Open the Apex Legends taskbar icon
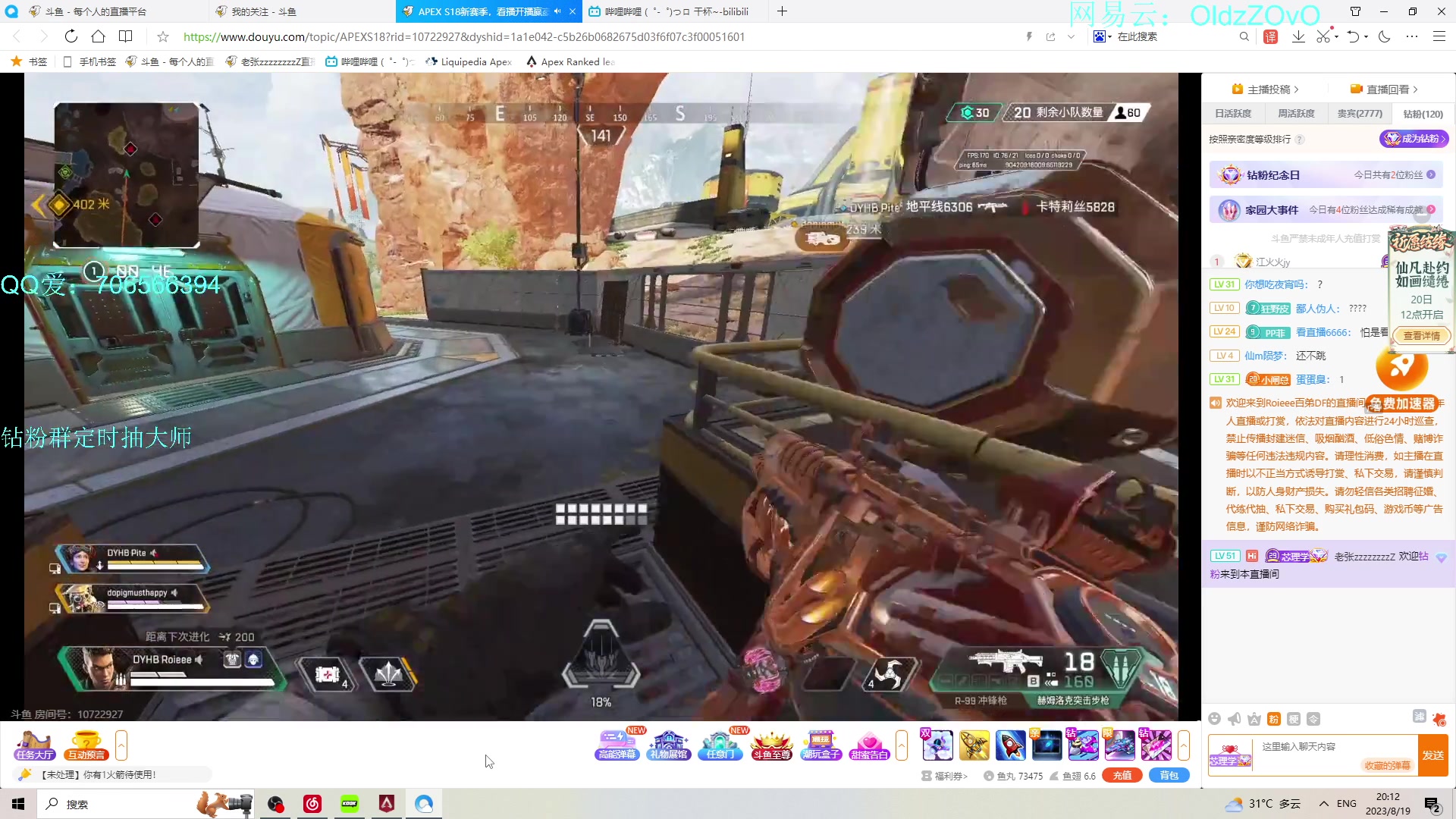 387,804
